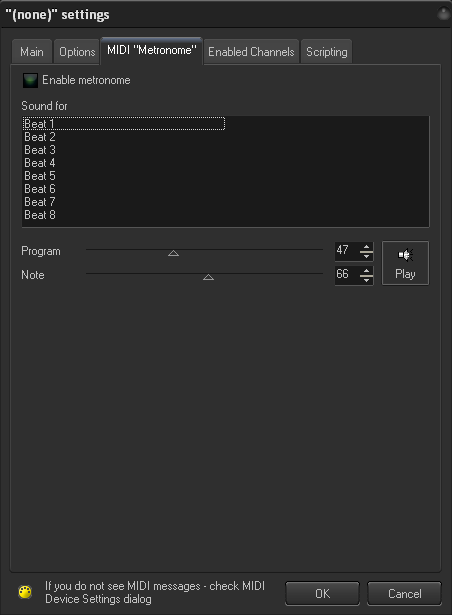Confirm settings with the OK button
Image resolution: width=452 pixels, height=615 pixels.
(323, 593)
